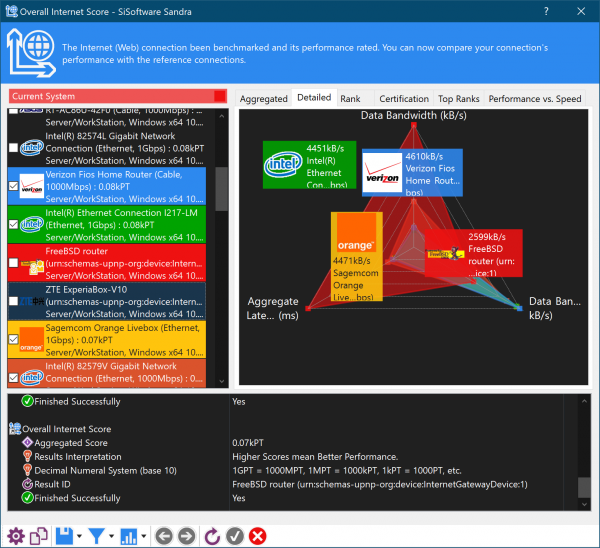Screen dimensions: 600x548
Task: Select the Overall Internet Score tree node
Action: click(x=67, y=429)
